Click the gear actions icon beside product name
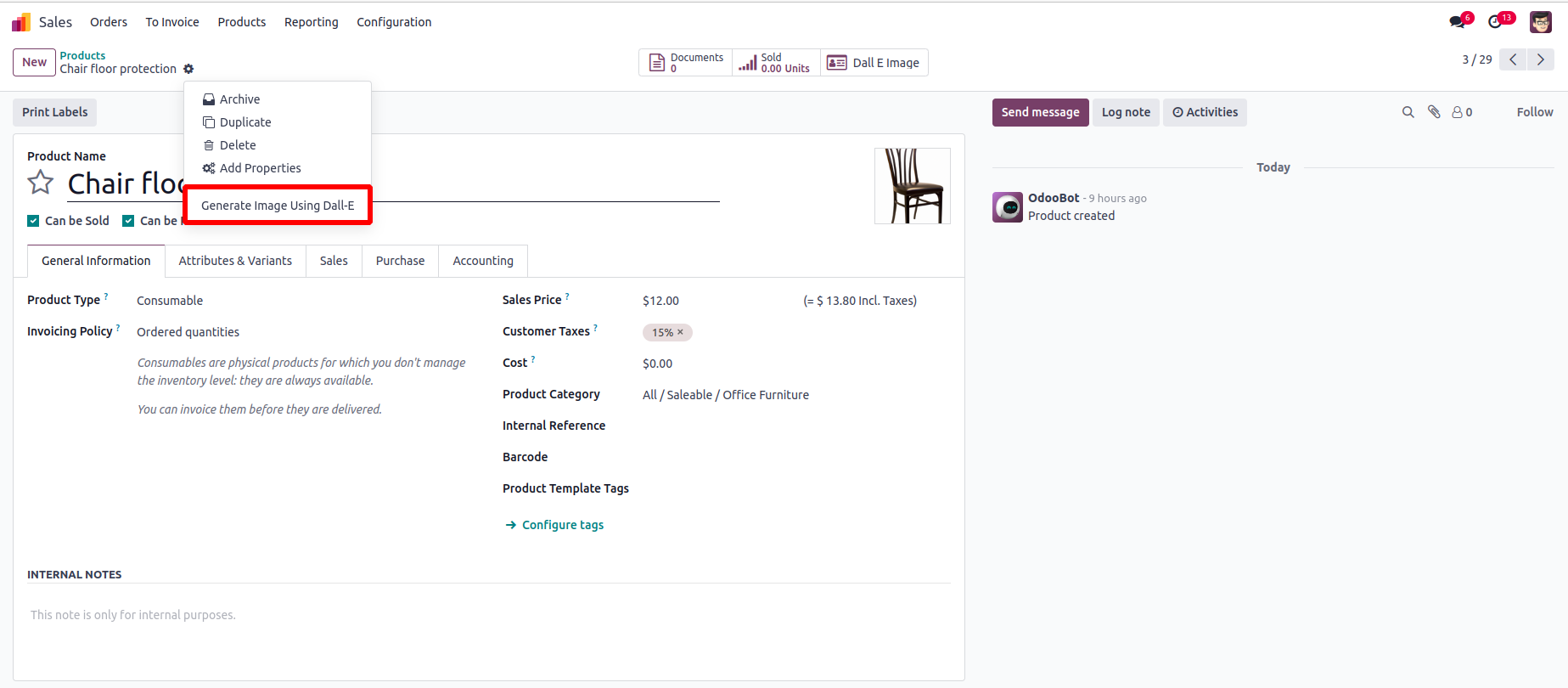Screen dimensions: 1568x688 tap(188, 69)
